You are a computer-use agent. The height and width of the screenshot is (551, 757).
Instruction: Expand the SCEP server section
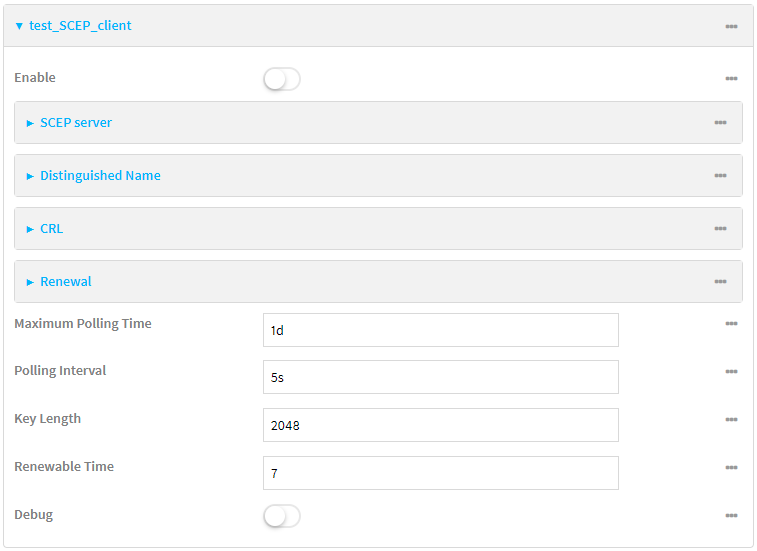75,123
